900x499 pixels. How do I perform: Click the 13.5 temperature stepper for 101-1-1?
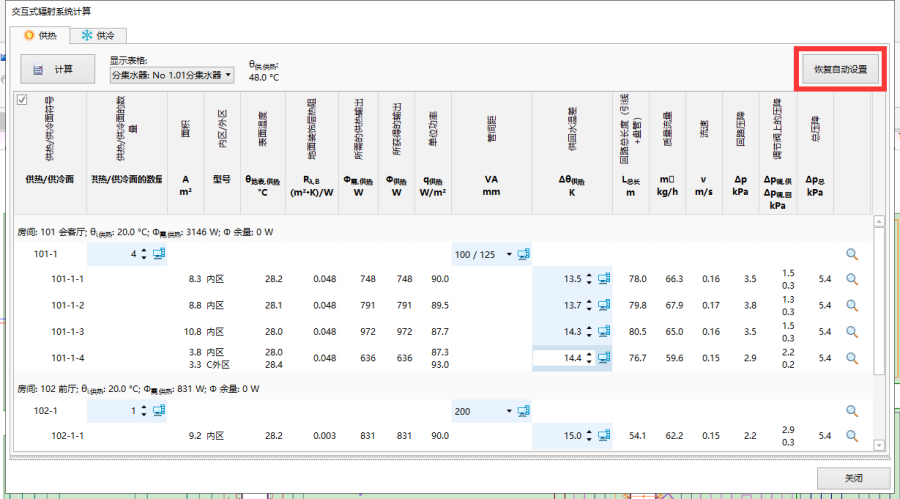point(589,279)
